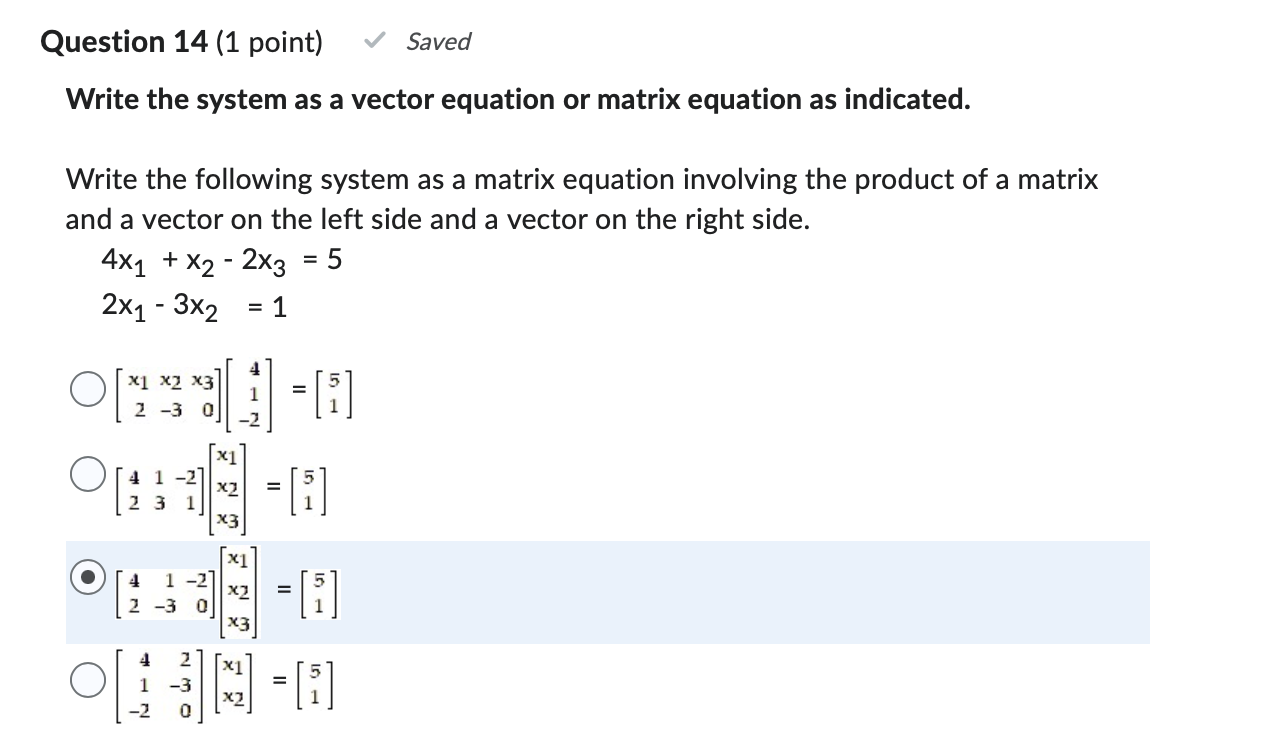Click the variable vector x1 x2 x3 in second option
The image size is (1285, 747).
pyautogui.click(x=225, y=488)
